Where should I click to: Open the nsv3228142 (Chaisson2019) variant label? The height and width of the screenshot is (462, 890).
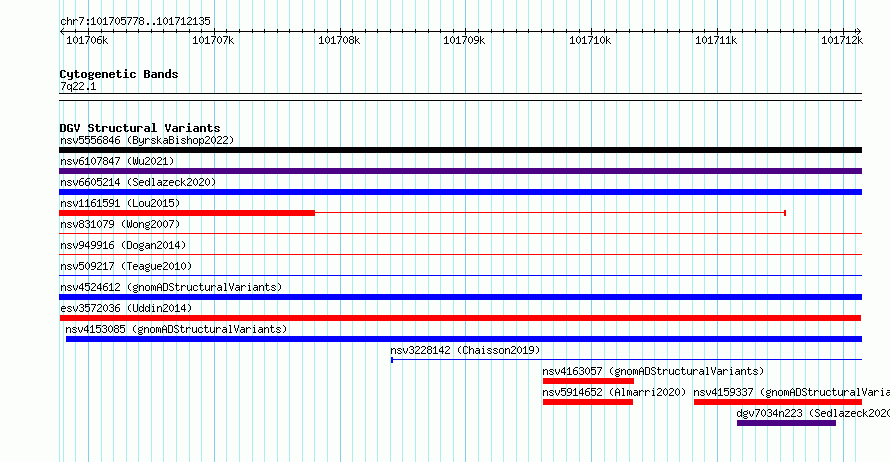pyautogui.click(x=465, y=350)
